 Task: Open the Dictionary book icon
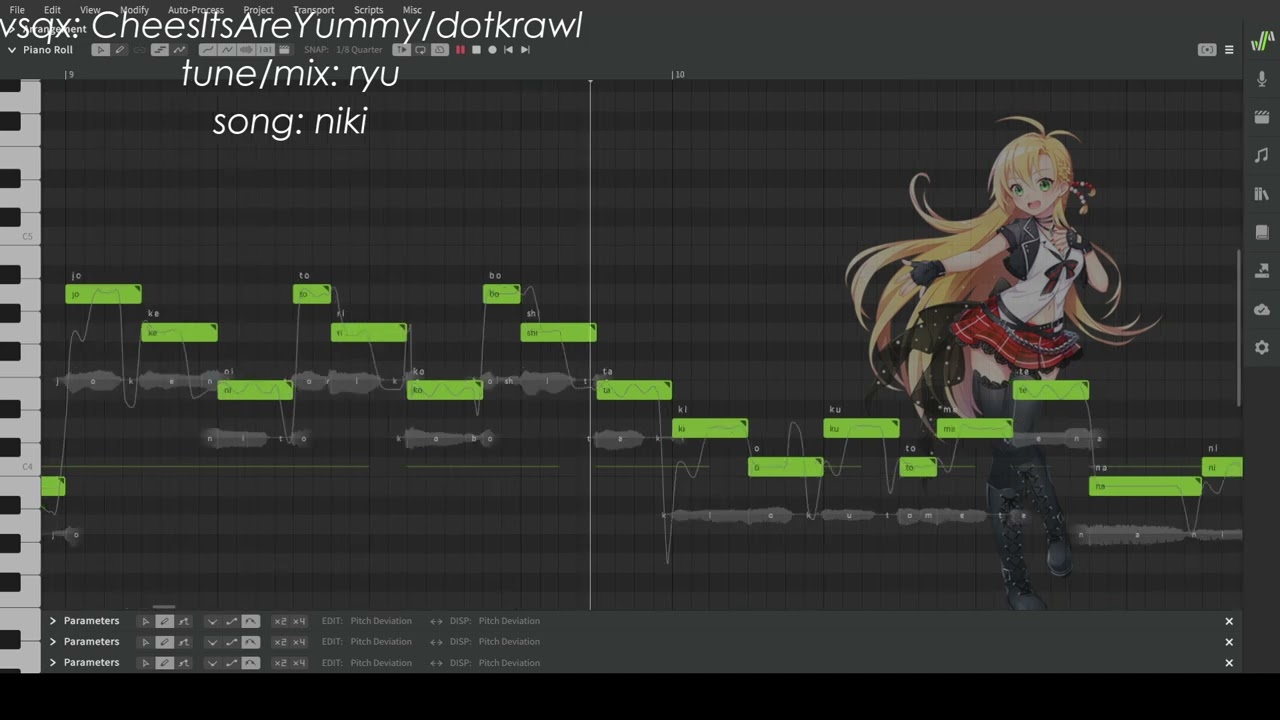[1261, 232]
